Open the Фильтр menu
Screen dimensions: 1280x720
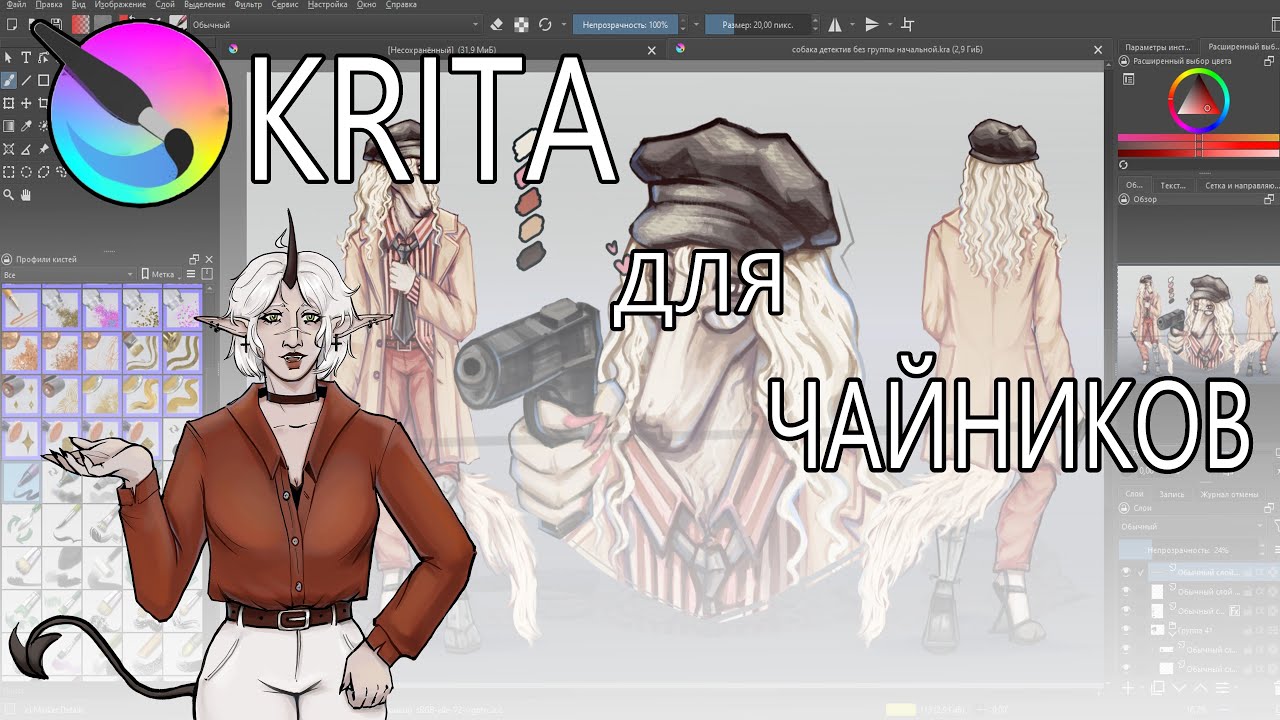(248, 5)
